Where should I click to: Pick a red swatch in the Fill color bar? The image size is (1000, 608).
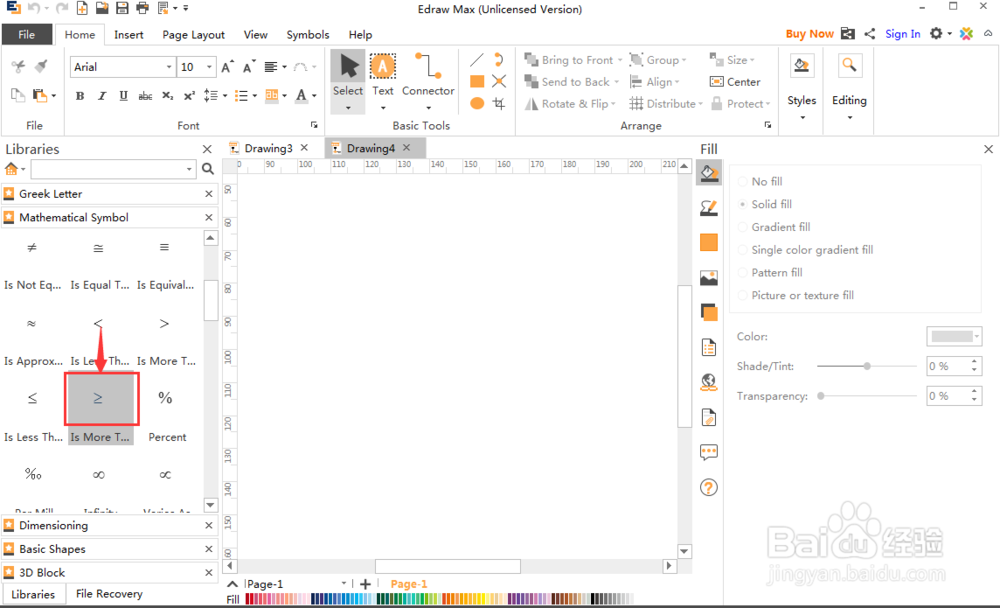249,599
